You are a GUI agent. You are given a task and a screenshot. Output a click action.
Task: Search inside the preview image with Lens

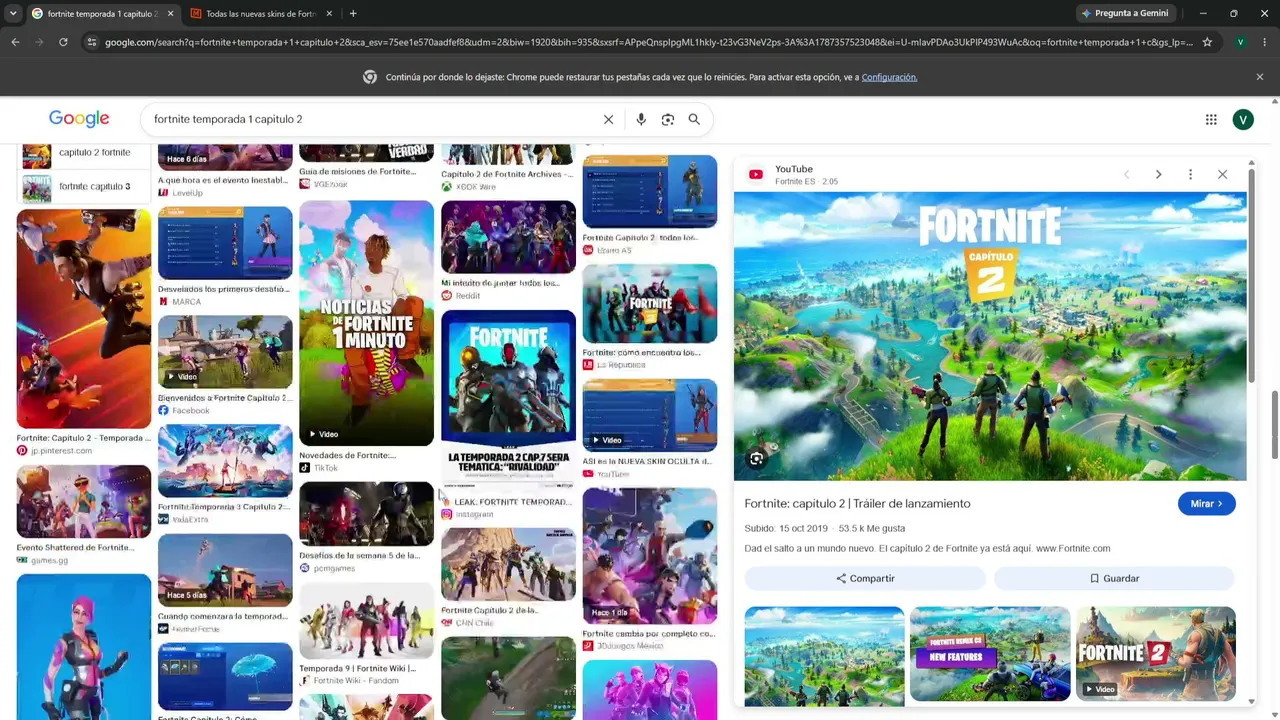pyautogui.click(x=757, y=459)
